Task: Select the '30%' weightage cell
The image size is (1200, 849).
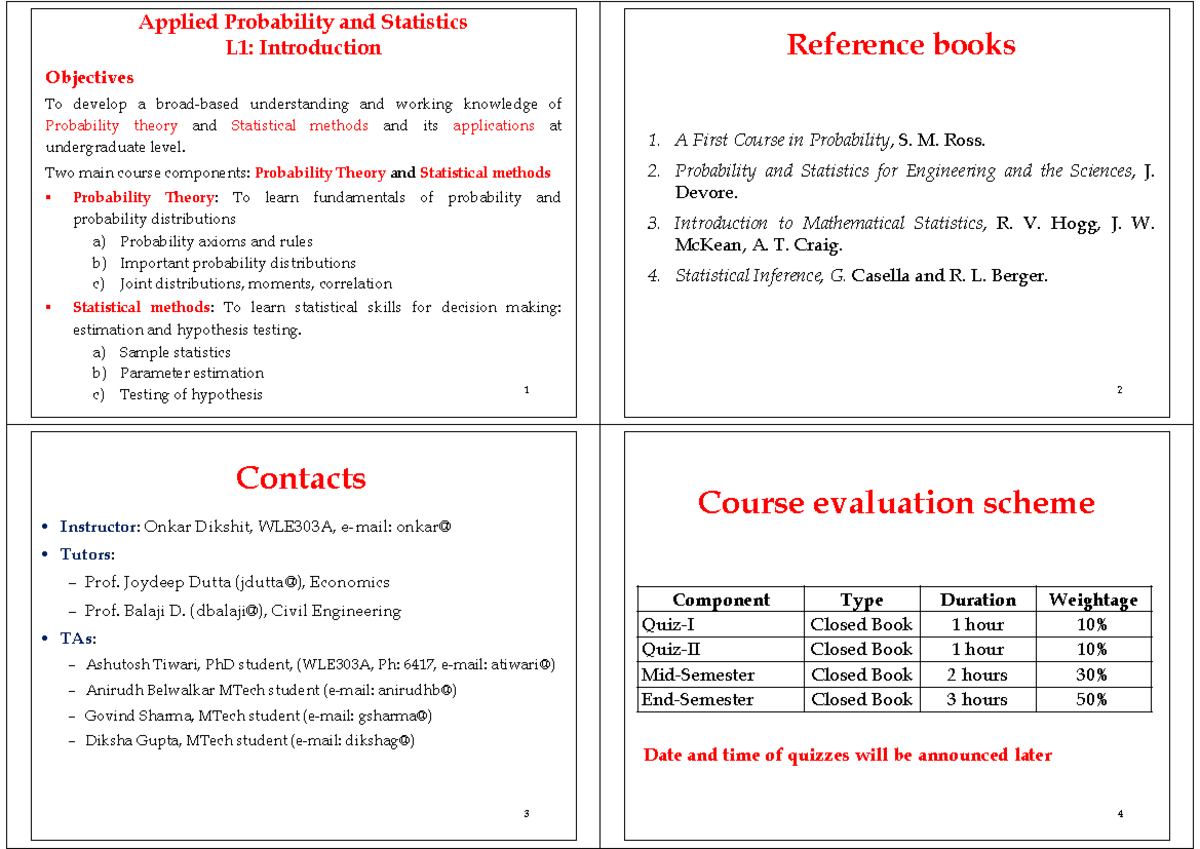Action: (1092, 675)
